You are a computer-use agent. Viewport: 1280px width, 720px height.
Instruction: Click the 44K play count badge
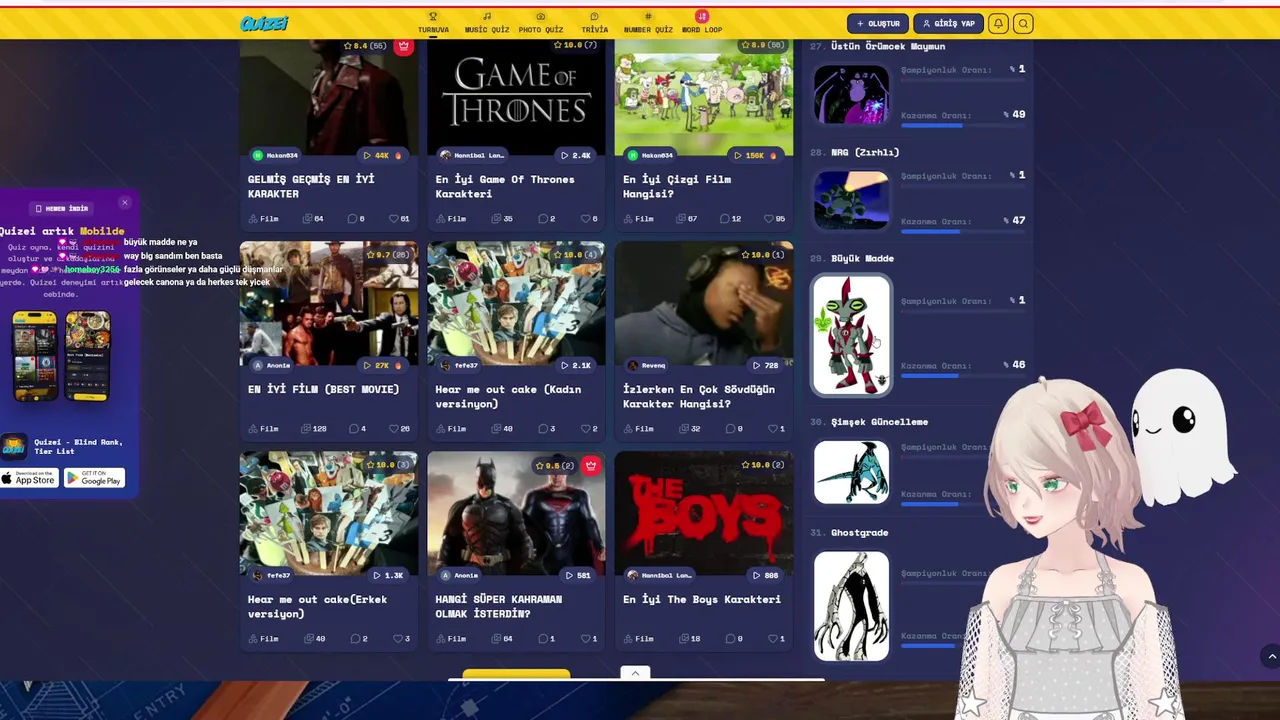tap(383, 155)
